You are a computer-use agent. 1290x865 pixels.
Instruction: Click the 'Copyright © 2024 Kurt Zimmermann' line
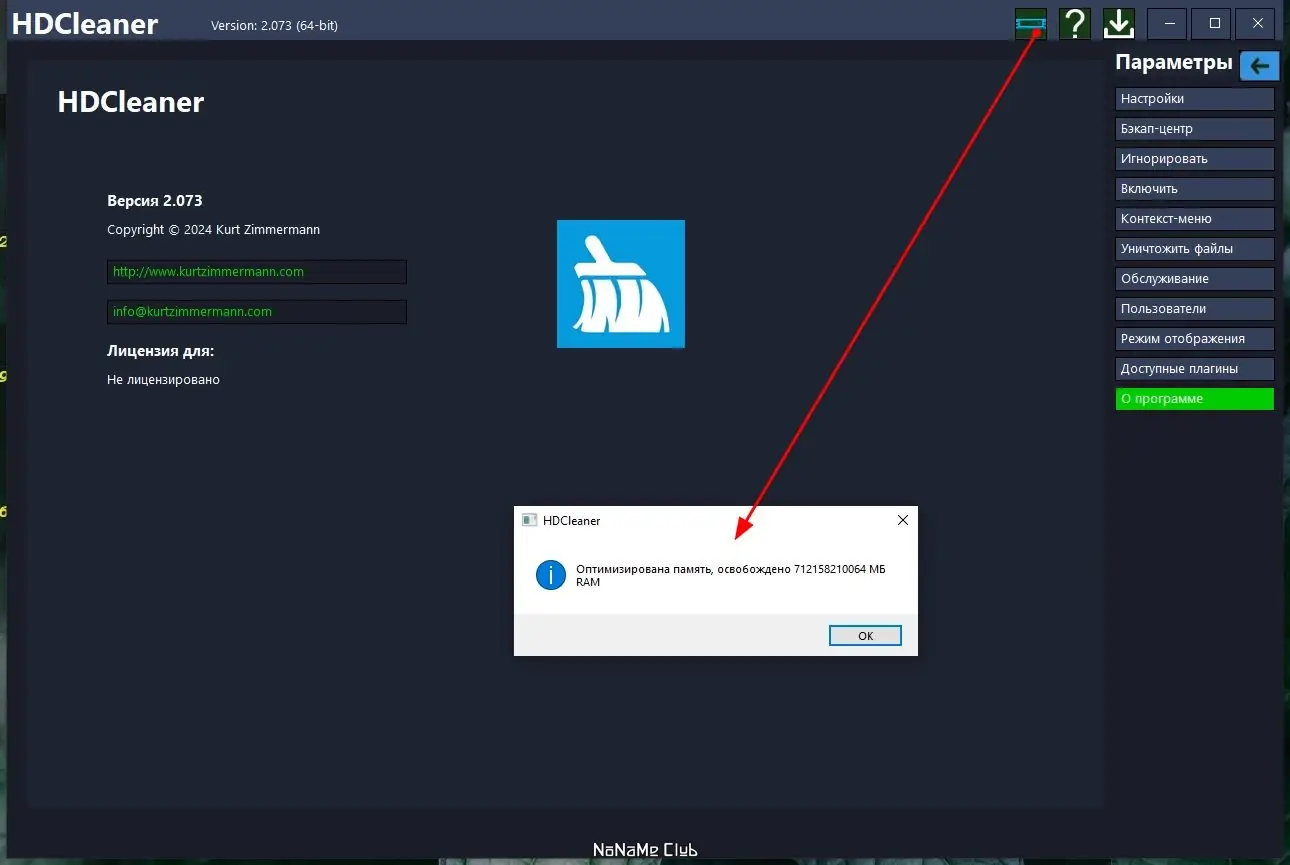click(x=214, y=230)
